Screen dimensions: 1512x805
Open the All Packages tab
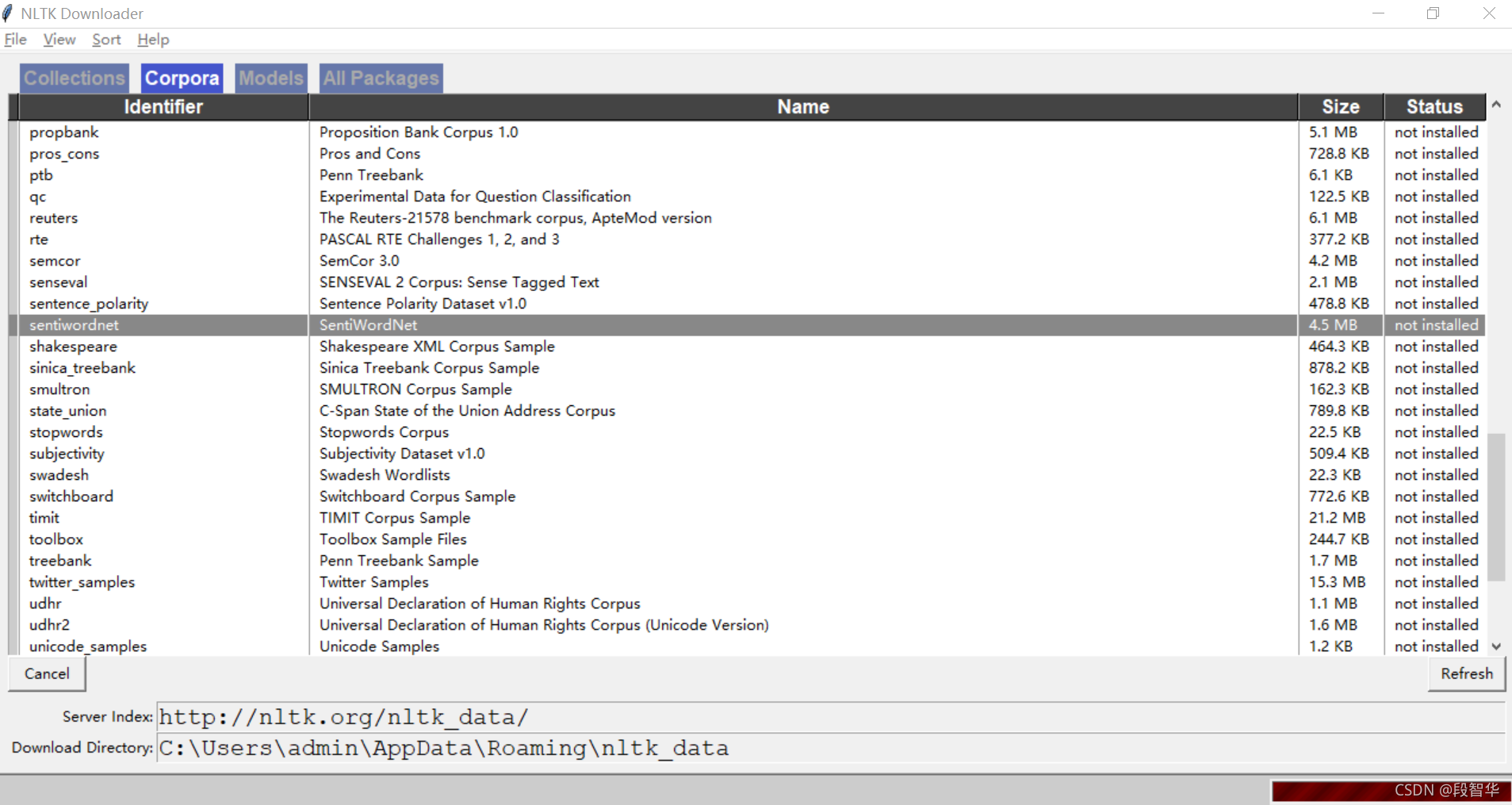click(381, 79)
